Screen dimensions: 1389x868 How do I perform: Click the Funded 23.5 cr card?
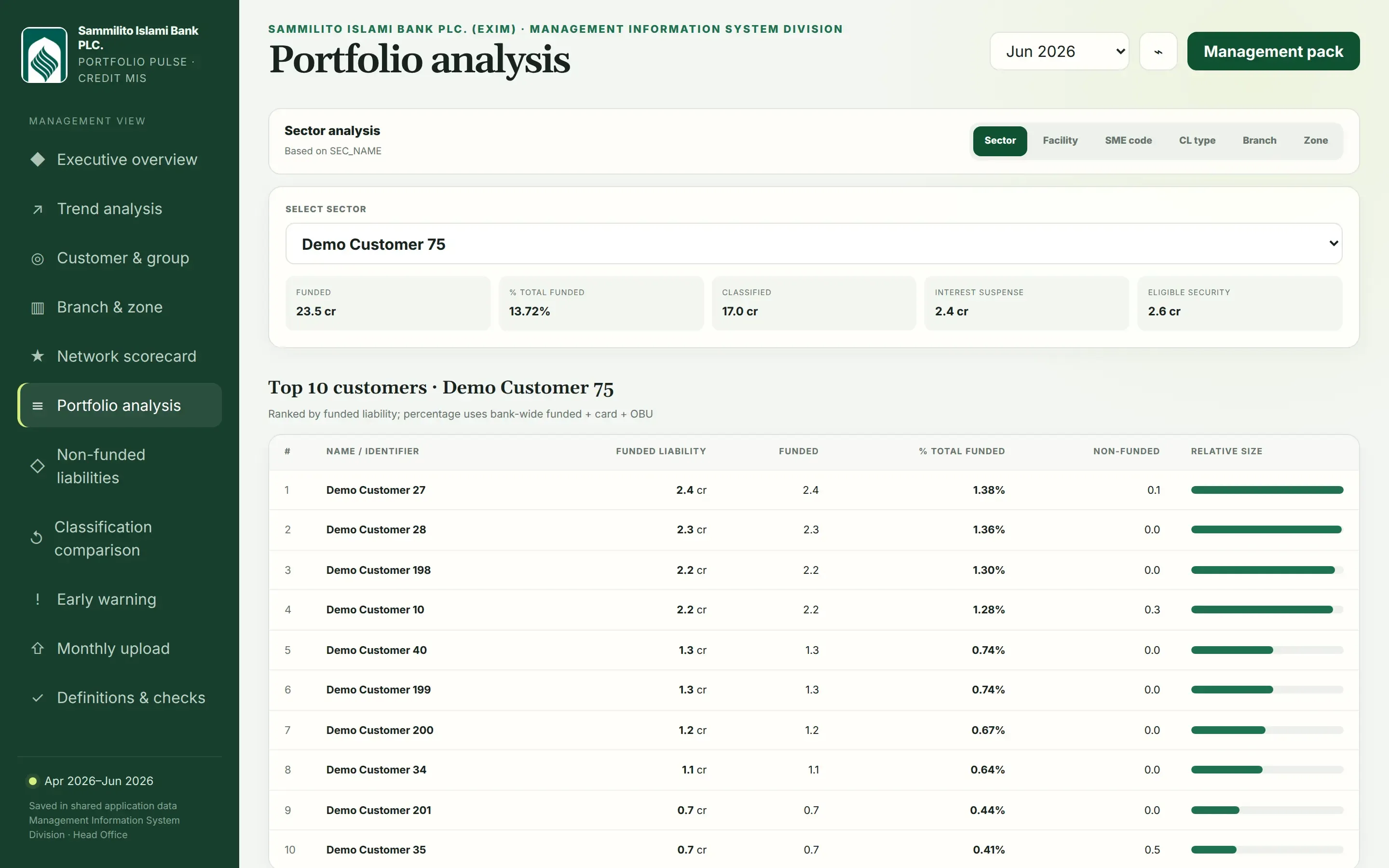388,303
